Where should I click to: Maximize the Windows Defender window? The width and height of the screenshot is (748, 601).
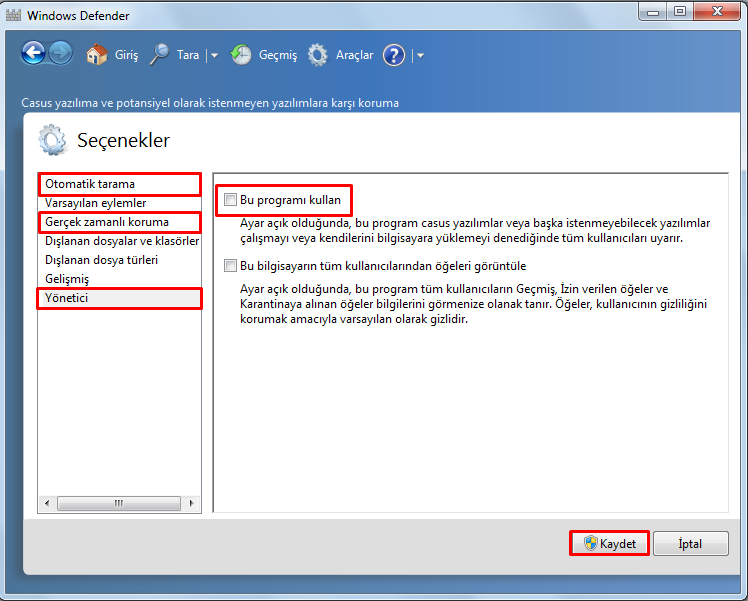pyautogui.click(x=680, y=11)
